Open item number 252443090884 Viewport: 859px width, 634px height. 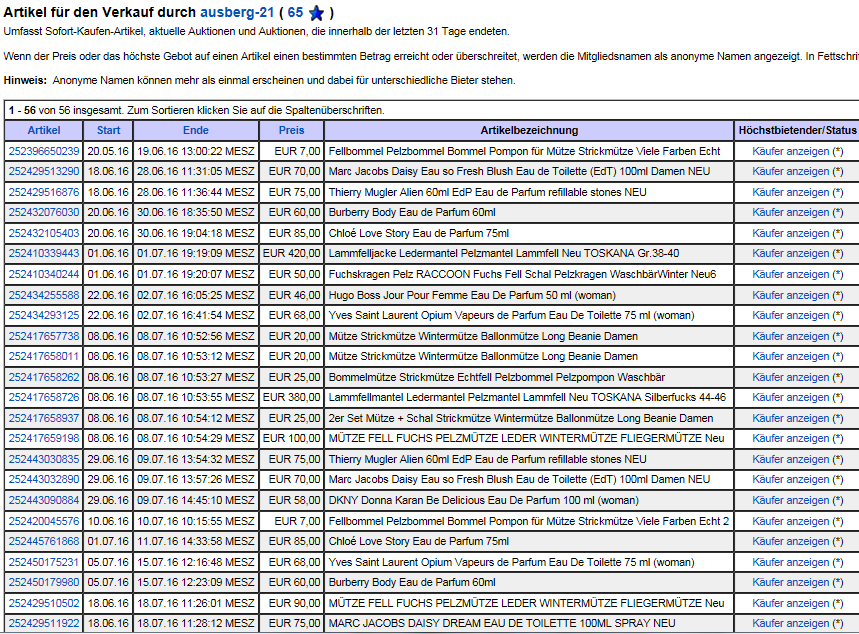[44, 501]
